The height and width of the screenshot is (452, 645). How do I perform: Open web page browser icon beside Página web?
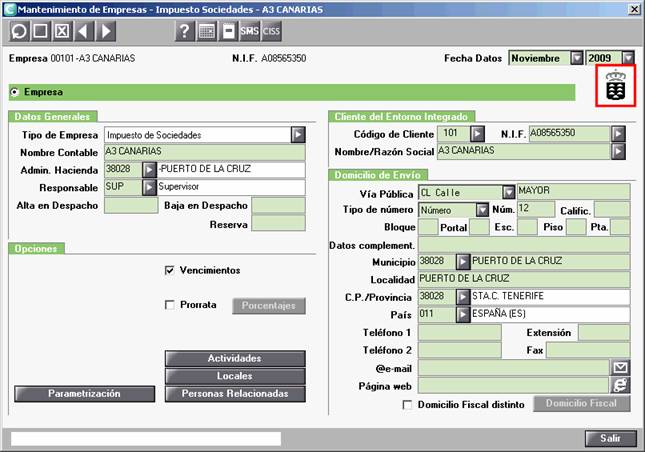[620, 385]
